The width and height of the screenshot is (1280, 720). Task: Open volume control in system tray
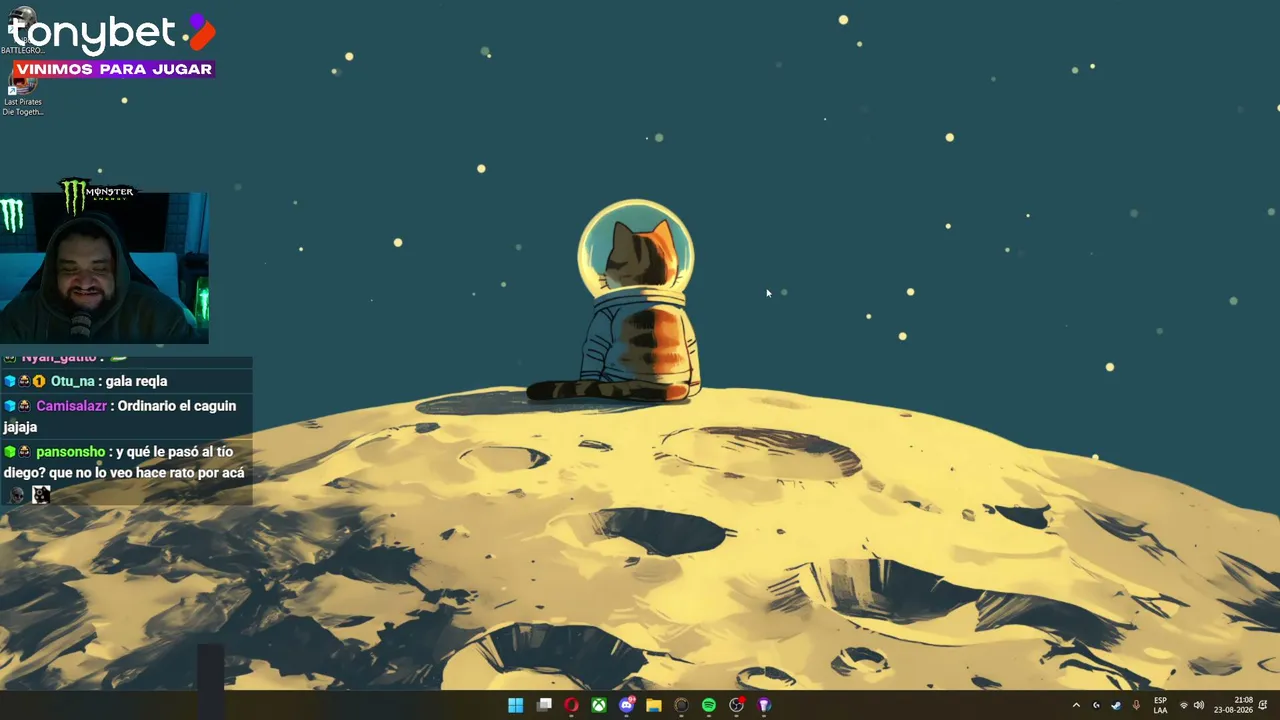(x=1199, y=705)
